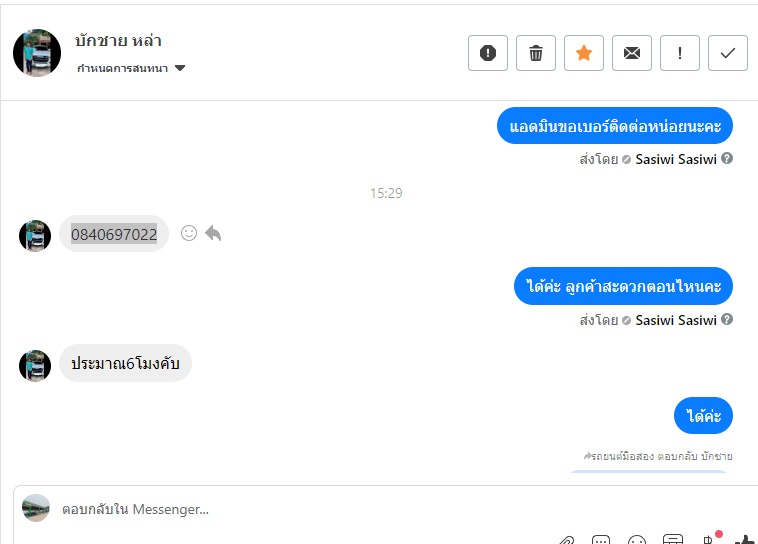
Task: Reply to the 0840697022 message with arrow
Action: pos(213,233)
